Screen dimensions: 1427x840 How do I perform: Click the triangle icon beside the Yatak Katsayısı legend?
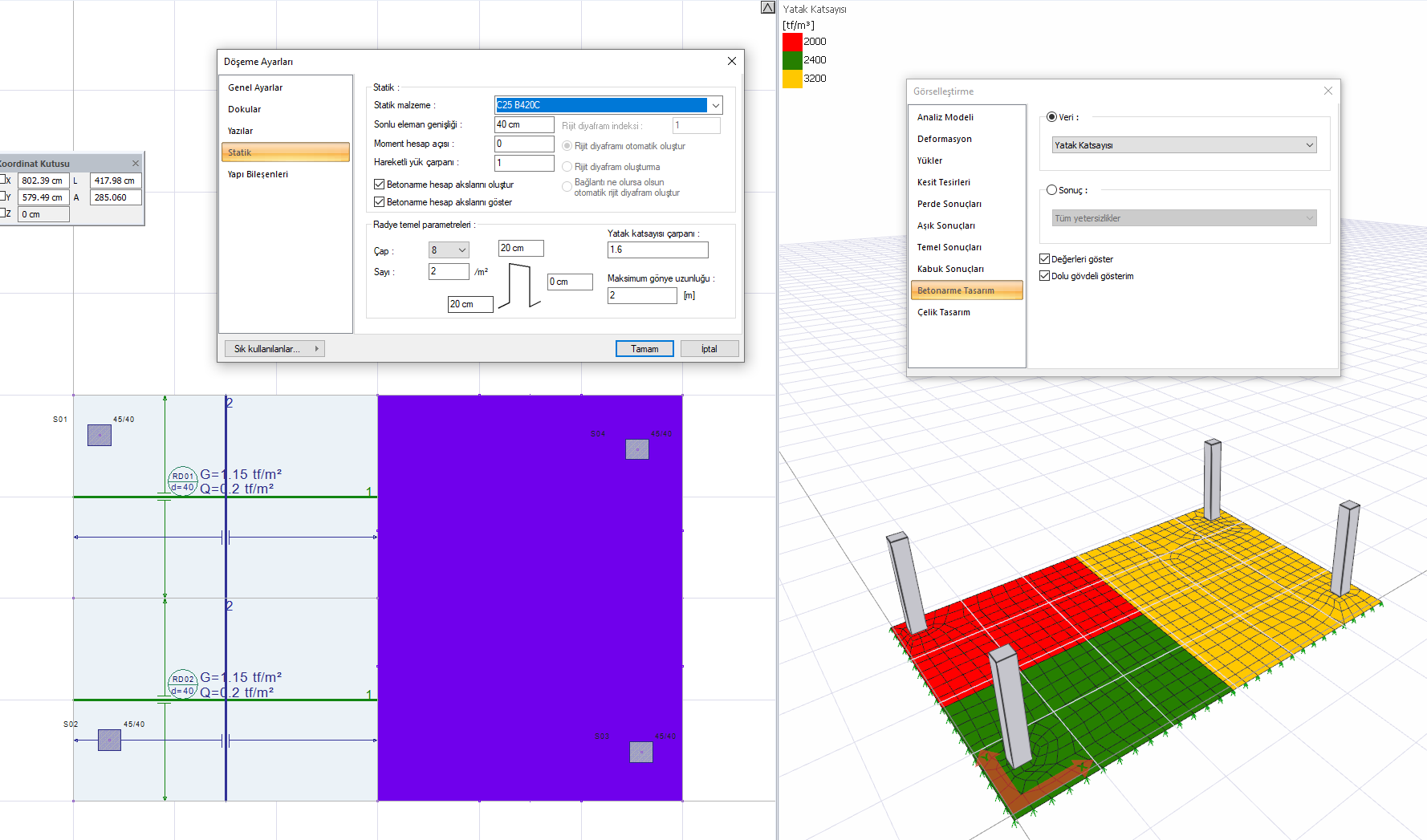tap(768, 7)
